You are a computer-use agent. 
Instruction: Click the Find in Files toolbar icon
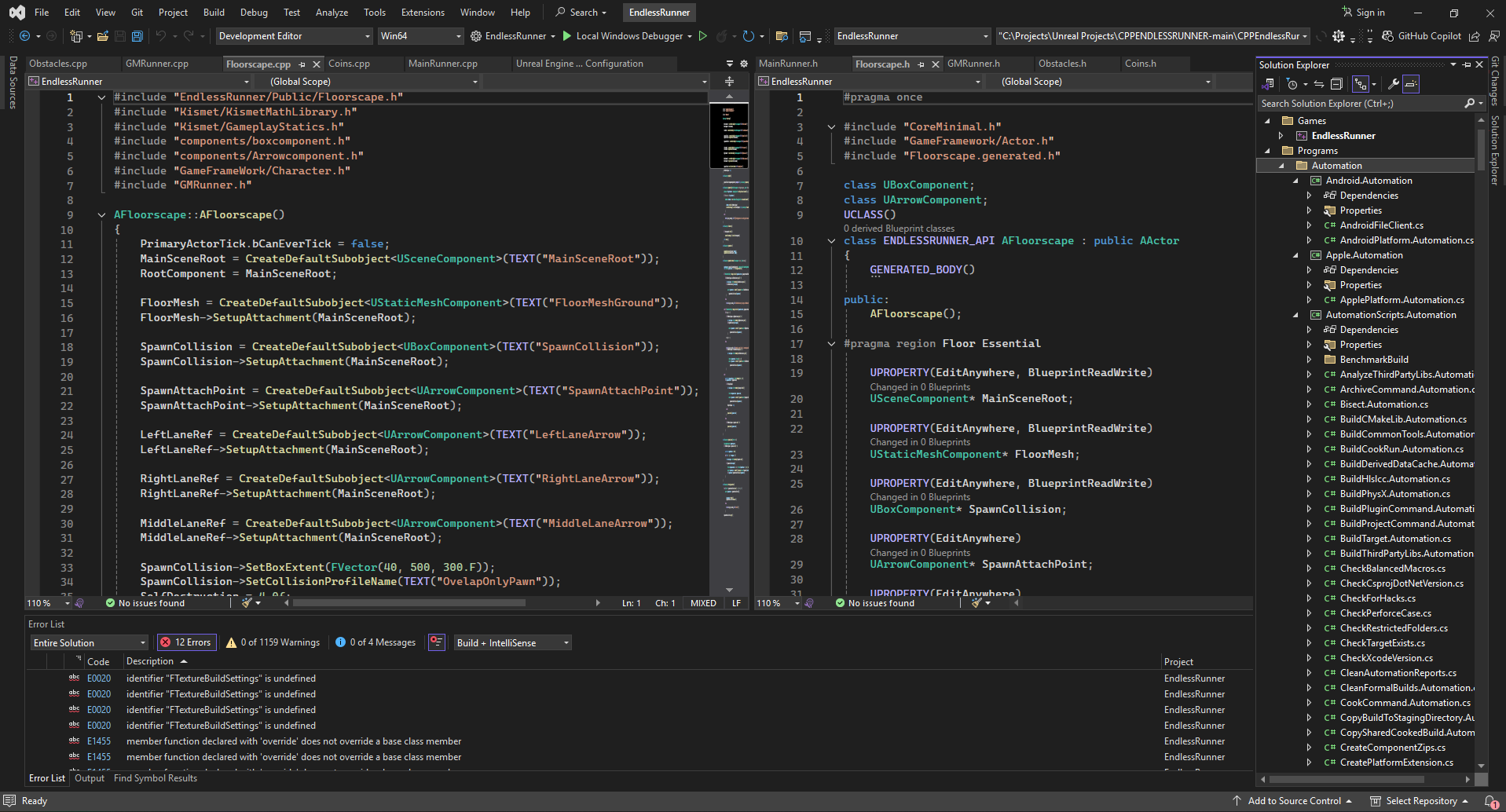tap(782, 36)
